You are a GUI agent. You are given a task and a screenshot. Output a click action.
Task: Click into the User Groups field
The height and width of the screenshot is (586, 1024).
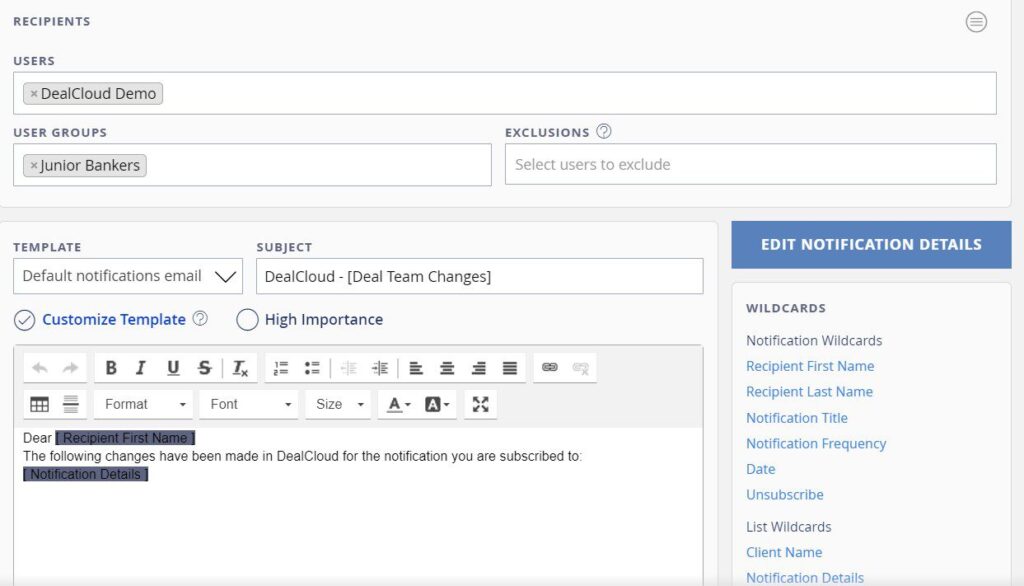(x=252, y=165)
